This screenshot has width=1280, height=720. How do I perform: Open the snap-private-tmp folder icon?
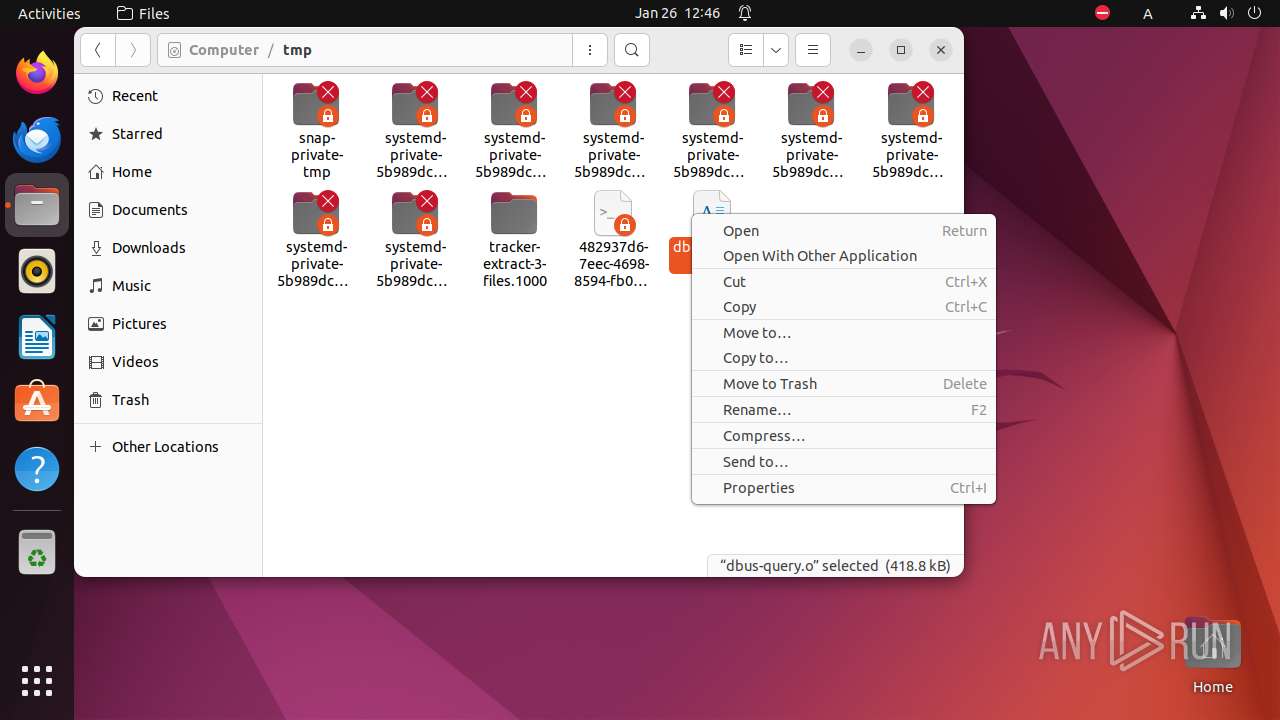pyautogui.click(x=316, y=104)
